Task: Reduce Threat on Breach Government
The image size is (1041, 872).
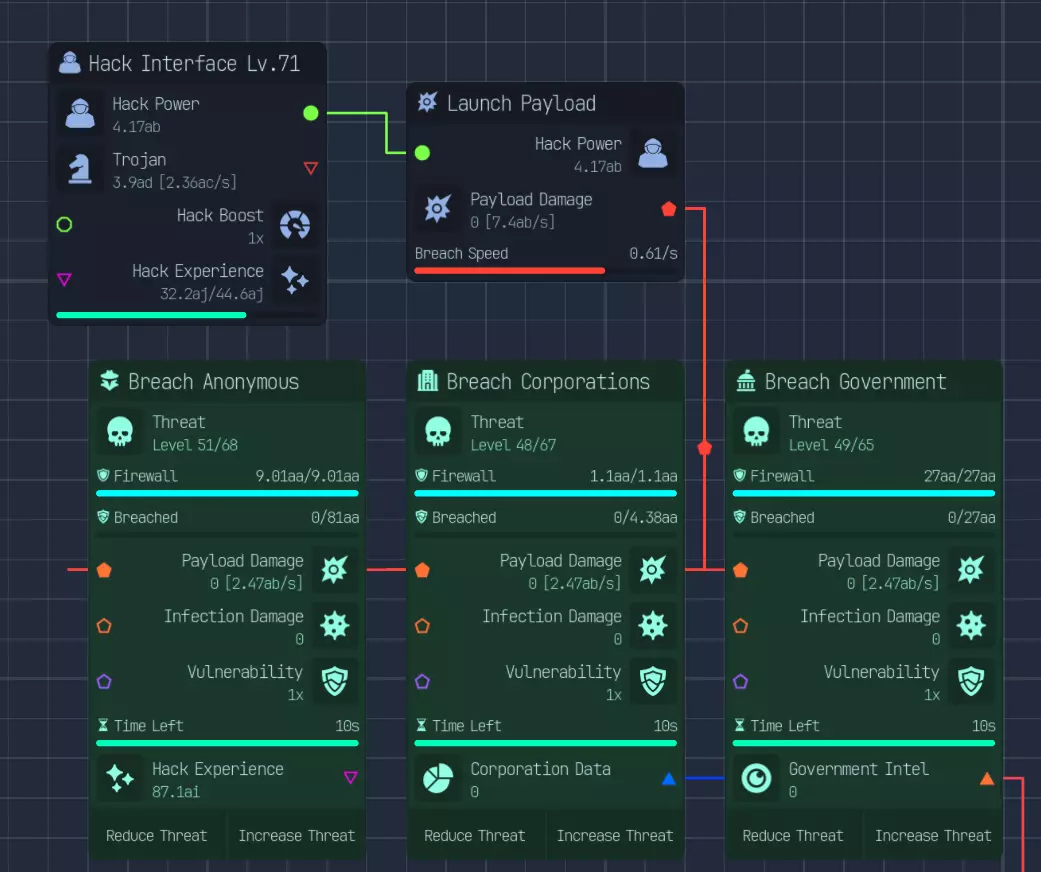Action: pyautogui.click(x=793, y=835)
